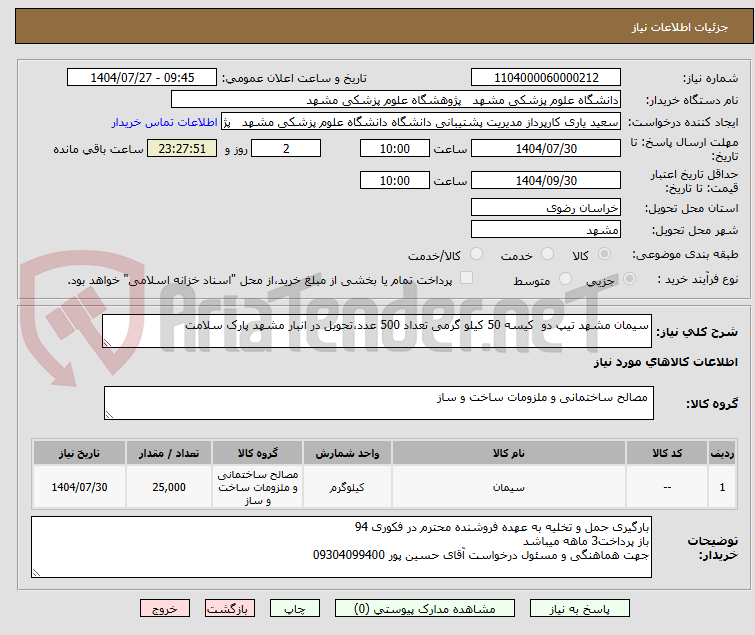The width and height of the screenshot is (755, 635).
Task: Click the remaining days field showing 2
Action: (286, 148)
